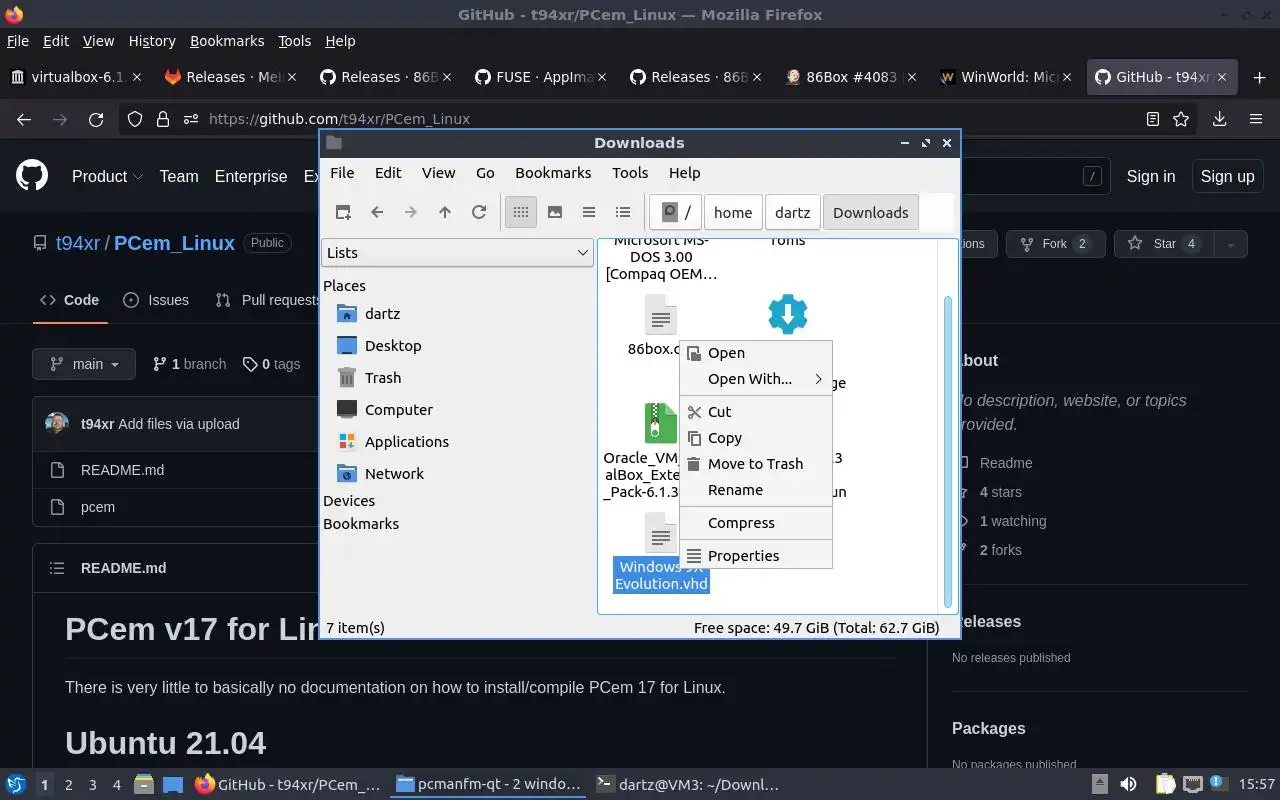The height and width of the screenshot is (800, 1280).
Task: Select the 'Windows 9x Evolution.vhd' file
Action: [661, 575]
